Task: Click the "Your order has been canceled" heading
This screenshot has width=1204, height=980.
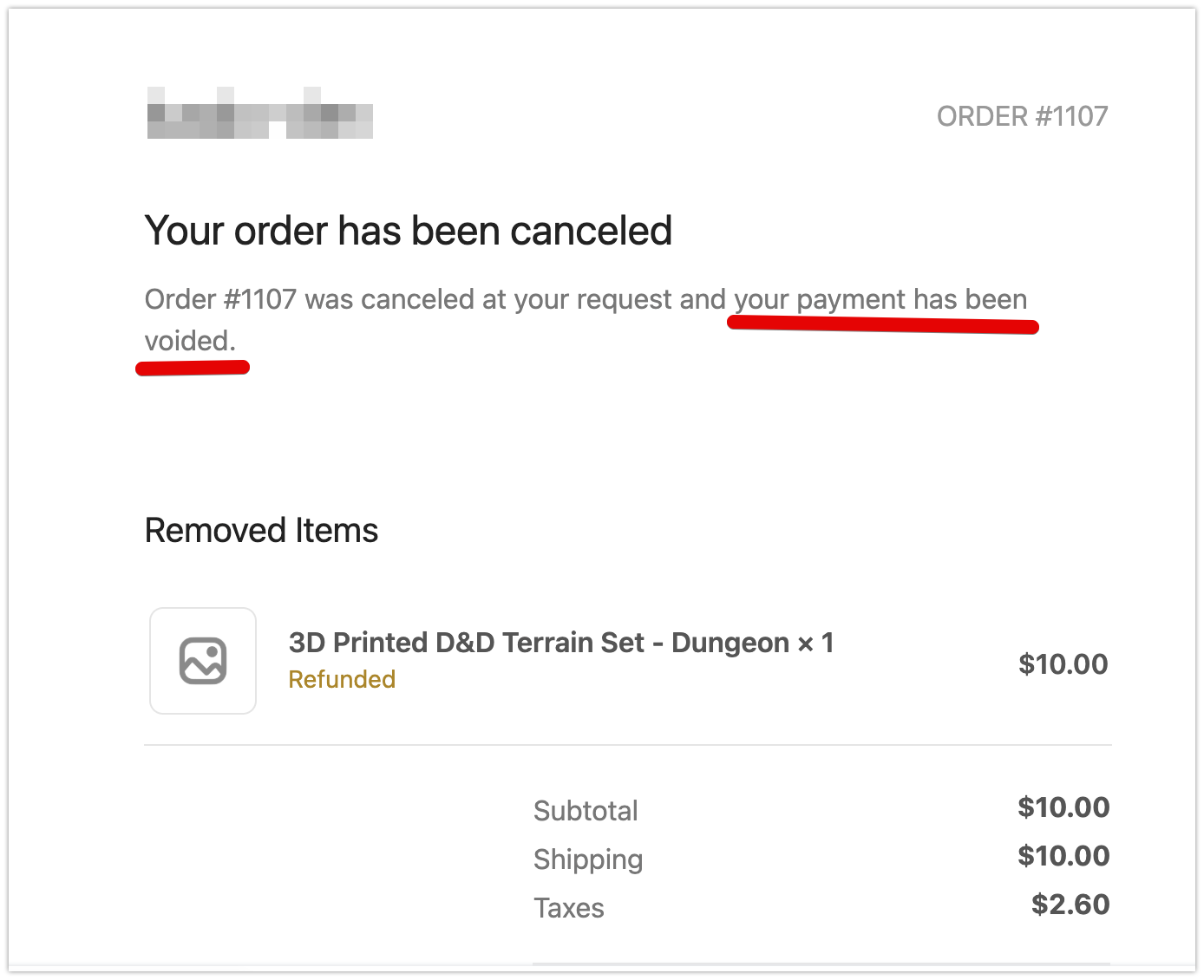Action: [409, 231]
